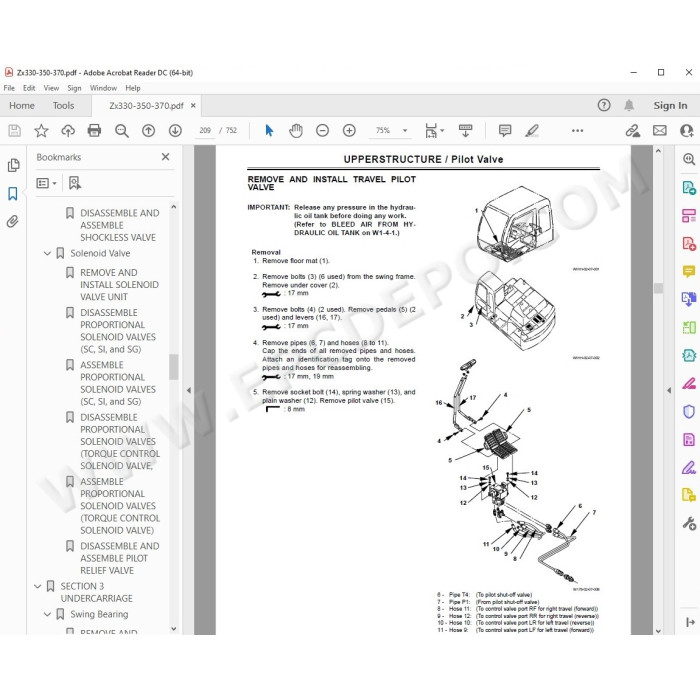Image resolution: width=700 pixels, height=700 pixels.
Task: Open find text magnifier in the toolbar
Action: tap(121, 130)
